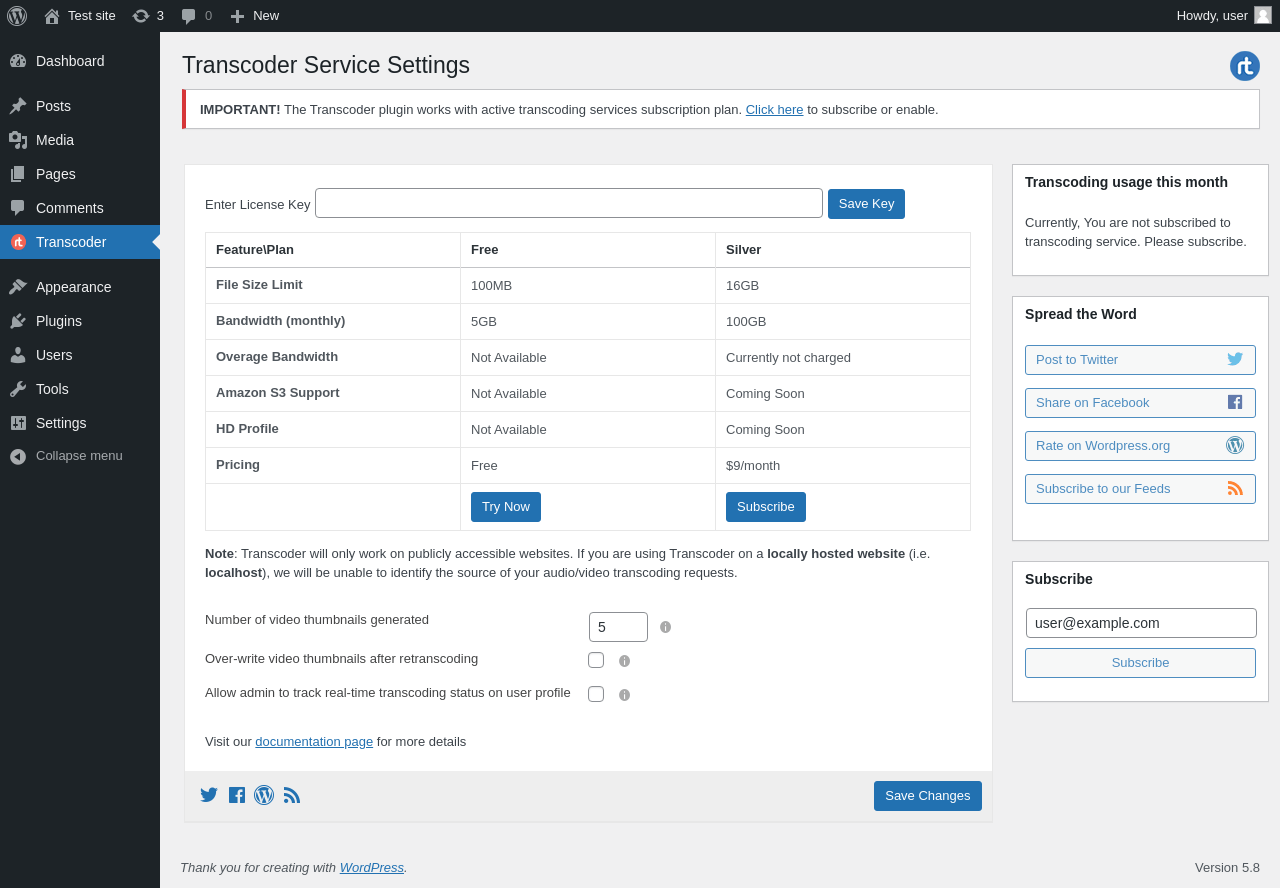Image resolution: width=1280 pixels, height=888 pixels.
Task: Click the Pages sidebar icon
Action: [x=18, y=174]
